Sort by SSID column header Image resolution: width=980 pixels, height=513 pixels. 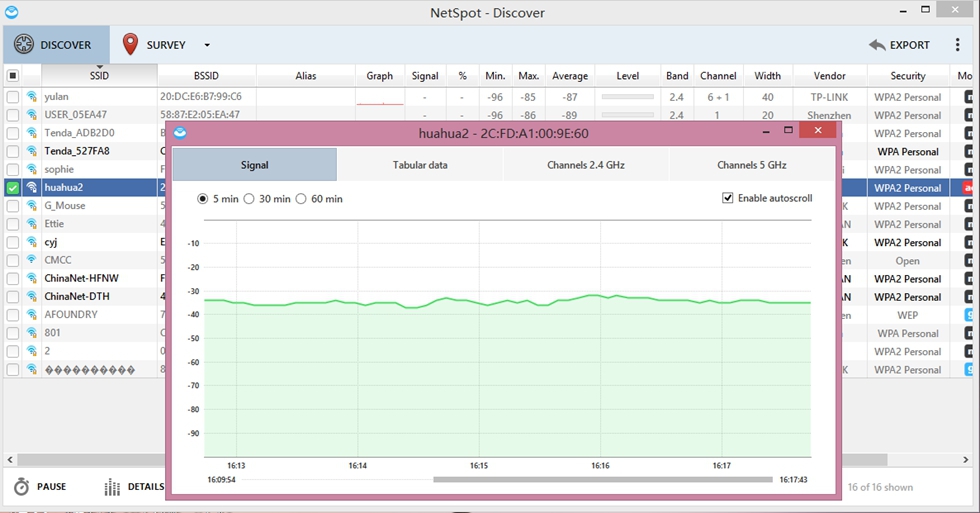pyautogui.click(x=99, y=76)
